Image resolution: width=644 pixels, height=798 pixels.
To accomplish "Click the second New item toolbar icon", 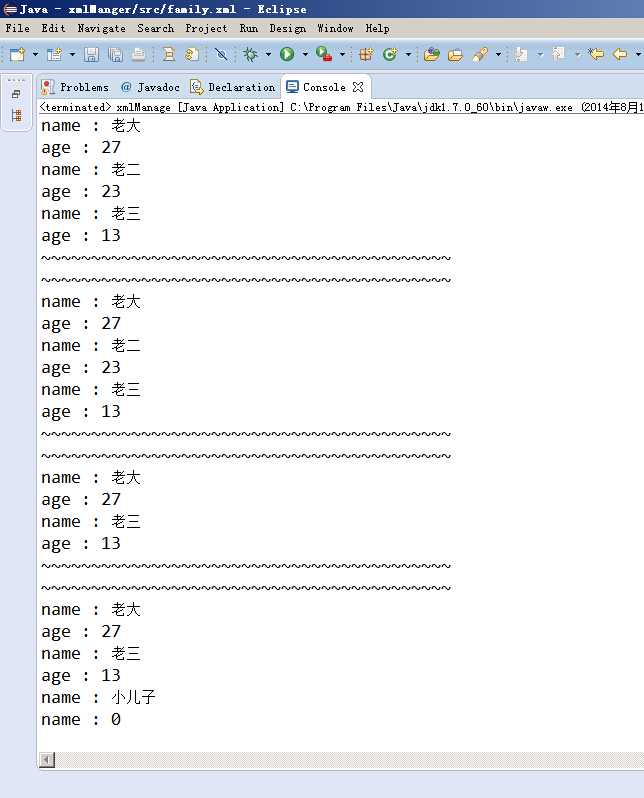I will (x=54, y=54).
